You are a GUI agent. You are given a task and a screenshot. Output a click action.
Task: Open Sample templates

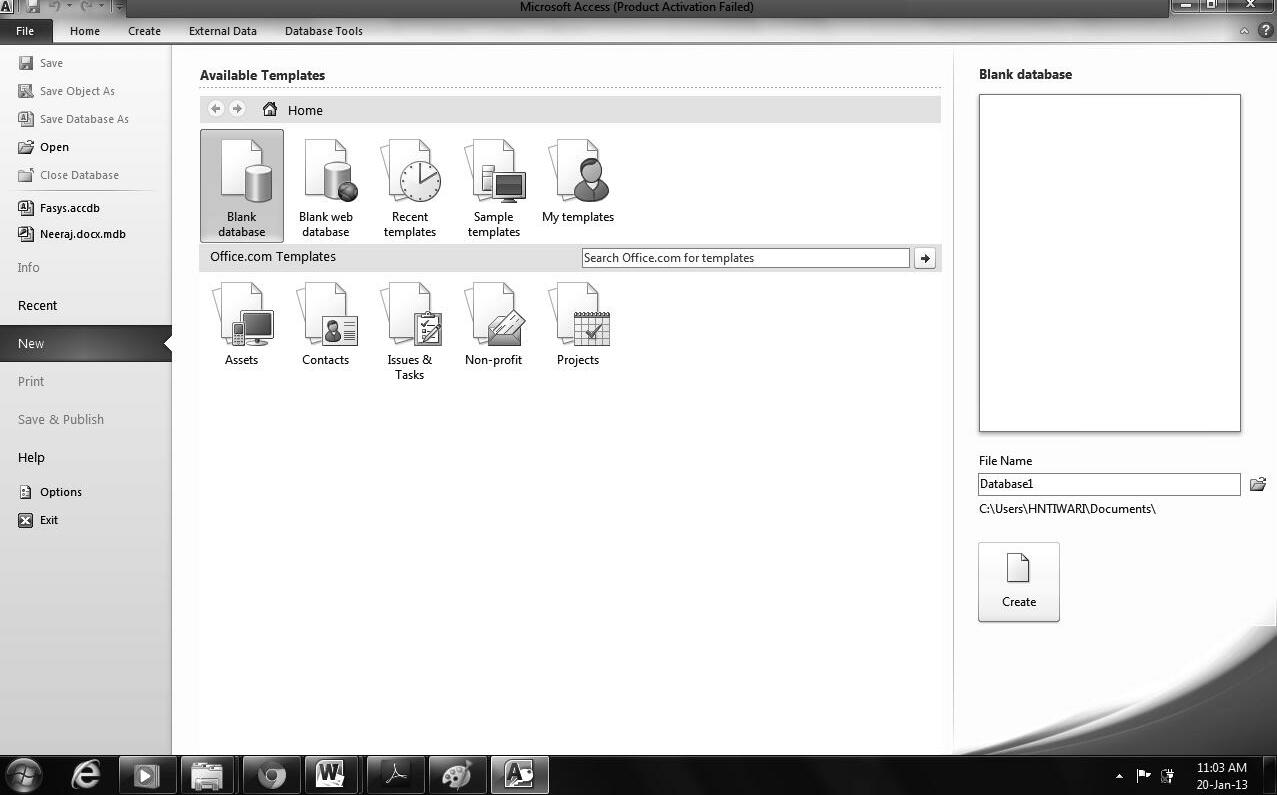(494, 188)
